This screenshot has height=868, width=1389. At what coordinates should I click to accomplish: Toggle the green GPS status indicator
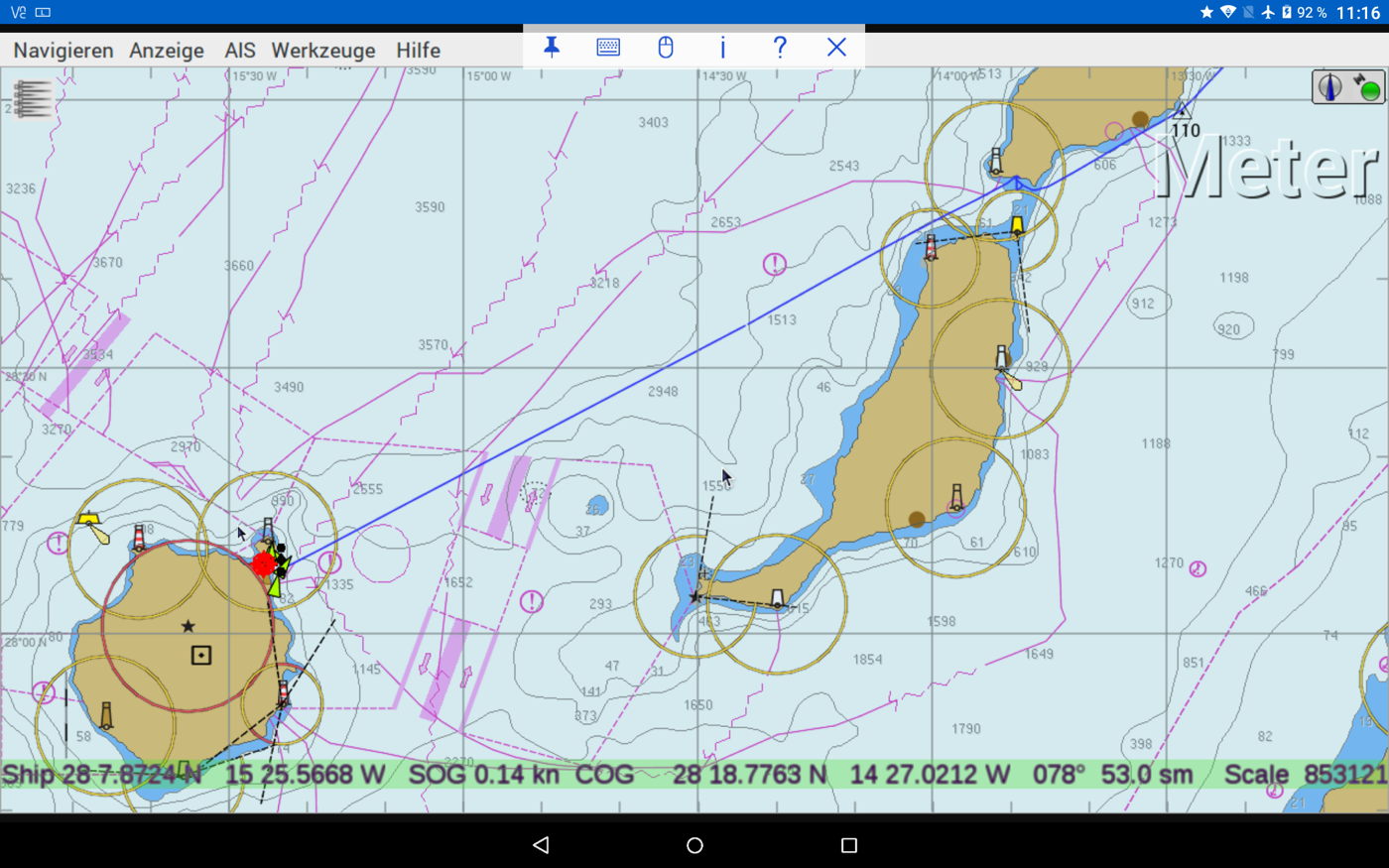[1368, 88]
